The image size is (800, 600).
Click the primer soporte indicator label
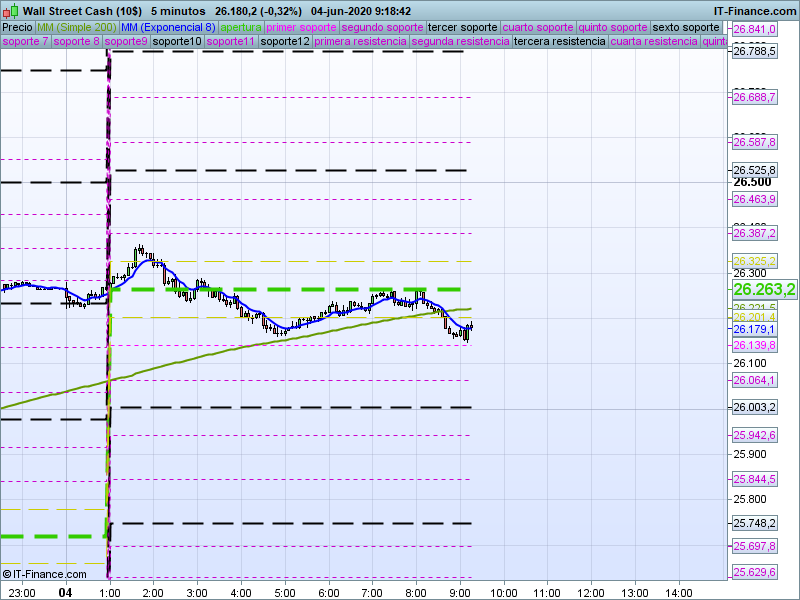pyautogui.click(x=302, y=27)
